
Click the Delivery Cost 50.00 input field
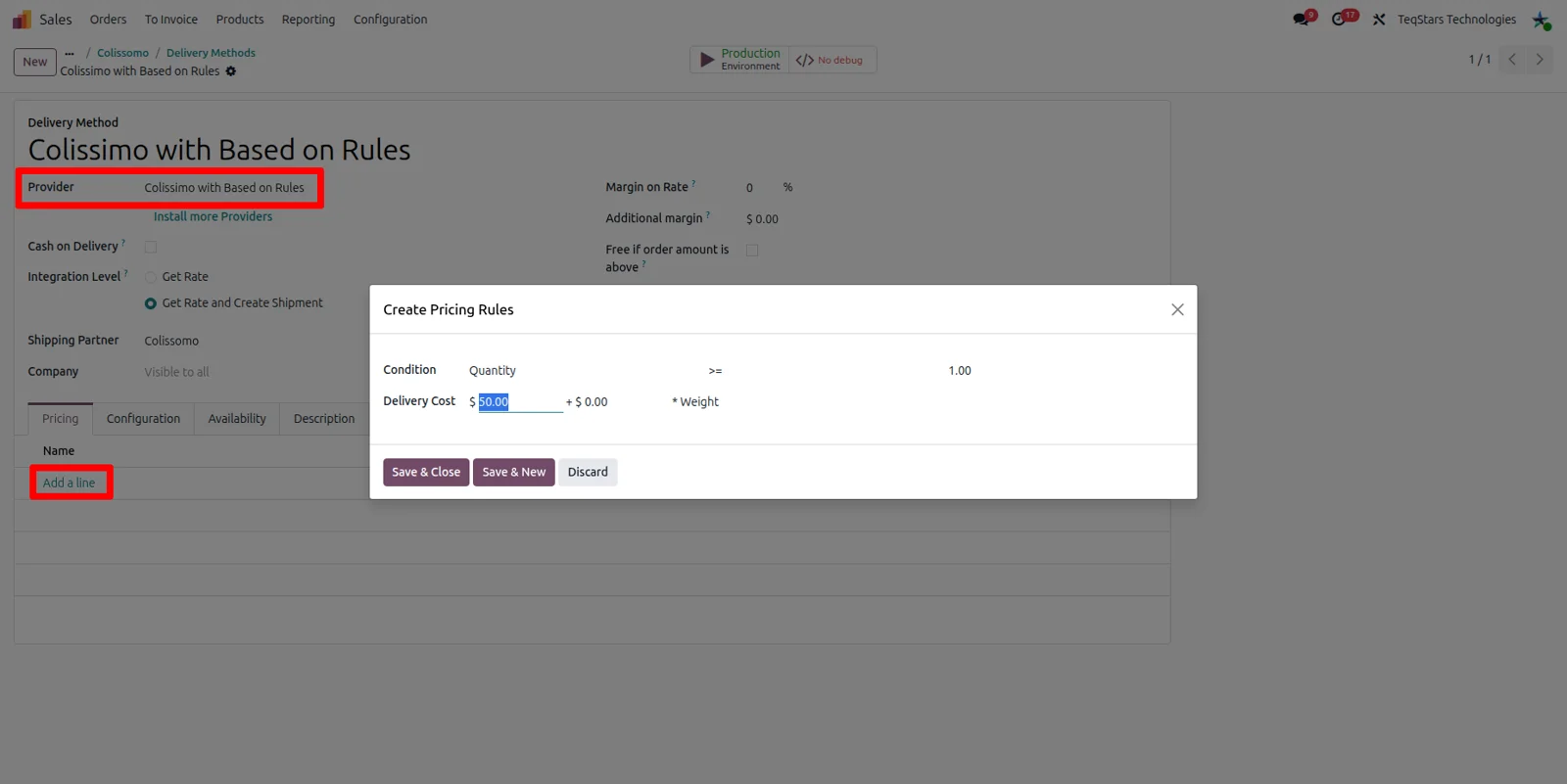click(x=520, y=402)
